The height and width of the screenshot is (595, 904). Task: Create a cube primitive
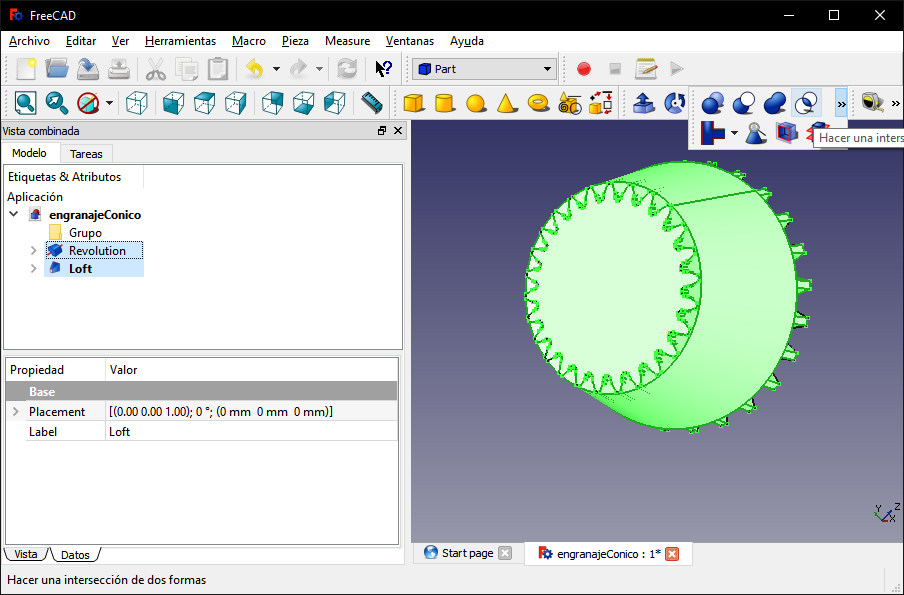coord(414,103)
